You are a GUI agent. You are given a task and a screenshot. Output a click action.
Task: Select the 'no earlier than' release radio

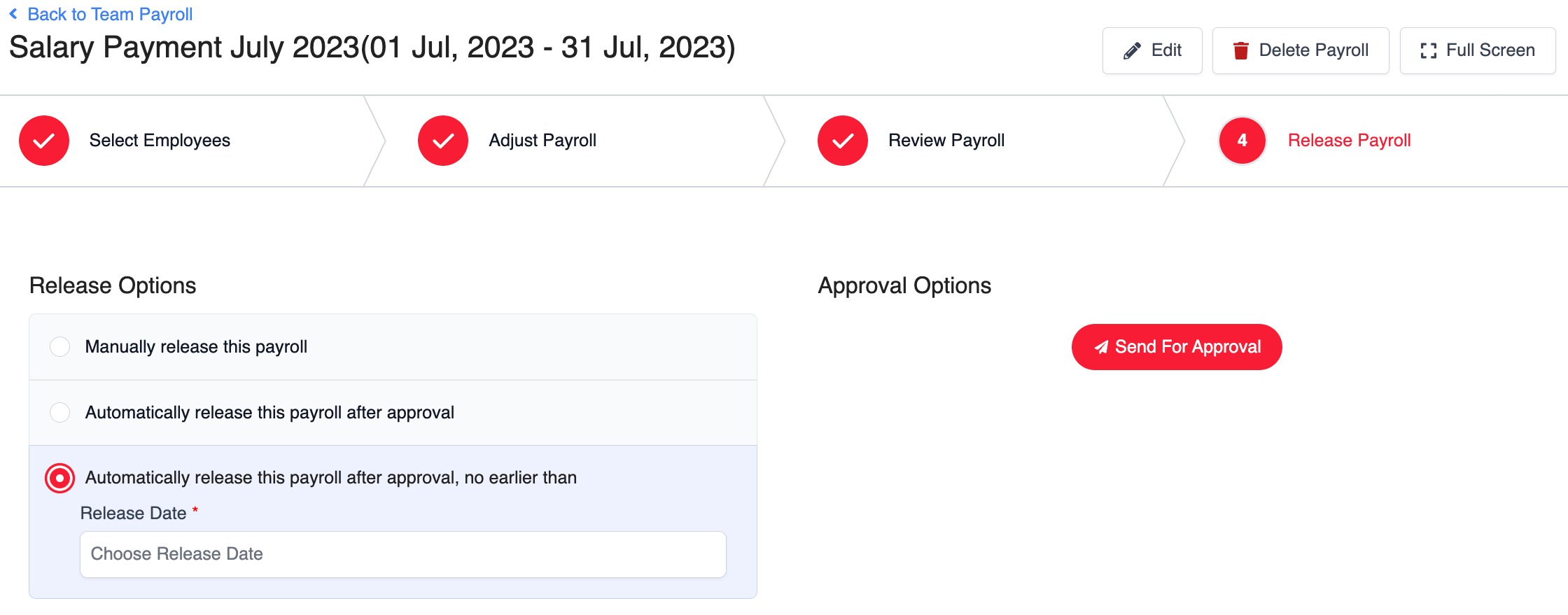(x=60, y=479)
